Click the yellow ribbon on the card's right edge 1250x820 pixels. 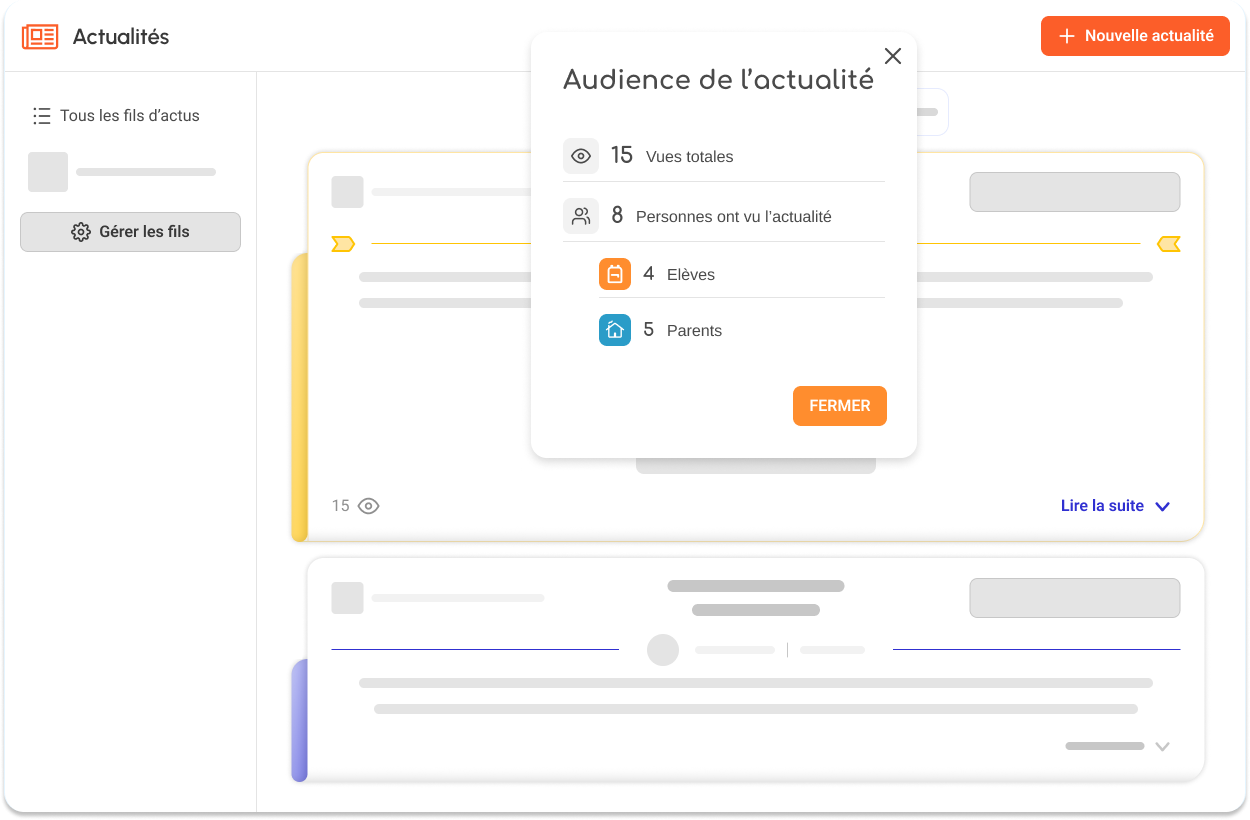click(x=1169, y=243)
